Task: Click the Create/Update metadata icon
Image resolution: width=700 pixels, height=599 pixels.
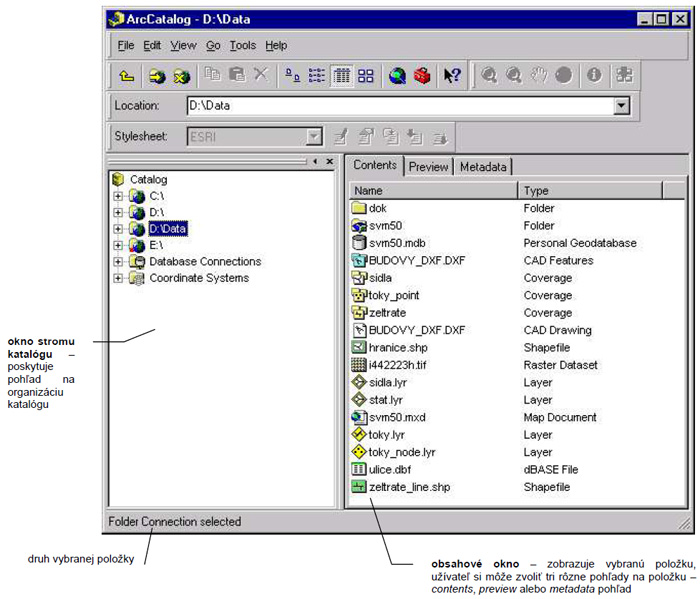Action: (391, 137)
